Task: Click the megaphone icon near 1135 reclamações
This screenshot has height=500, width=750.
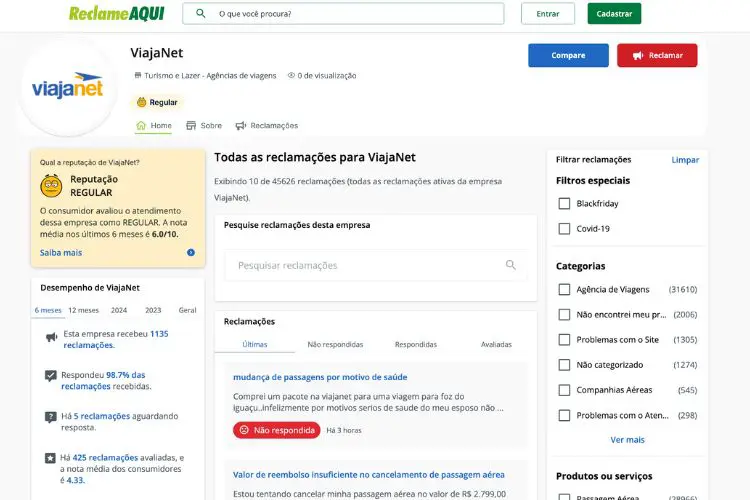Action: [x=51, y=337]
